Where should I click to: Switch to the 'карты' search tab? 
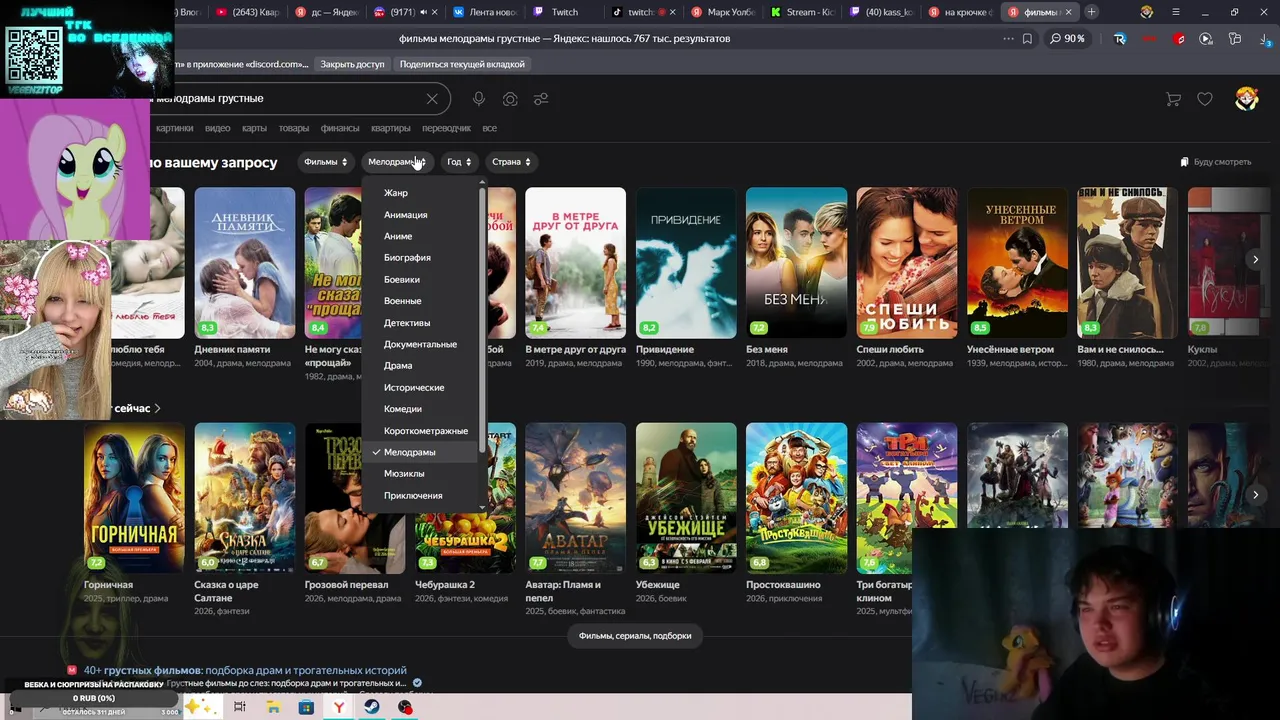(254, 128)
